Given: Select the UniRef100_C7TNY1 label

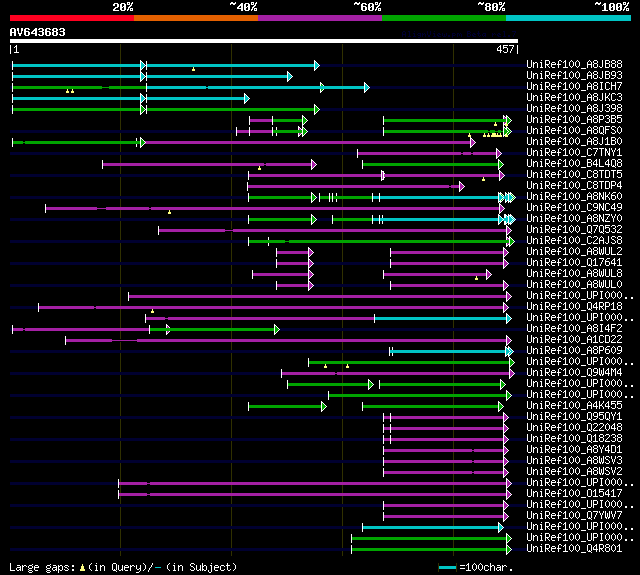Looking at the screenshot, I should [x=574, y=152].
